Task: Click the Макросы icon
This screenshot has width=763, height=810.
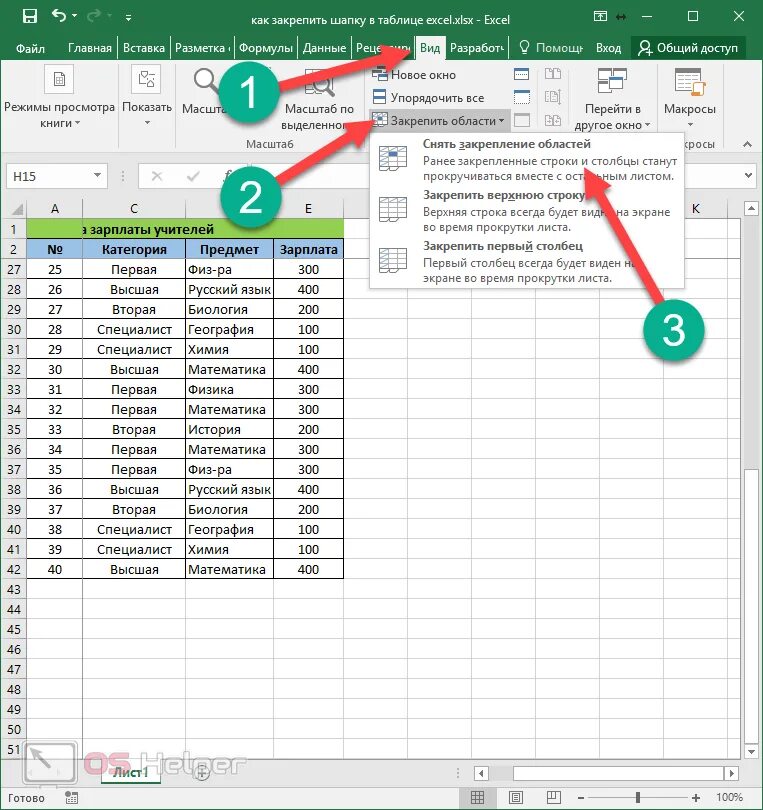Action: pos(690,83)
